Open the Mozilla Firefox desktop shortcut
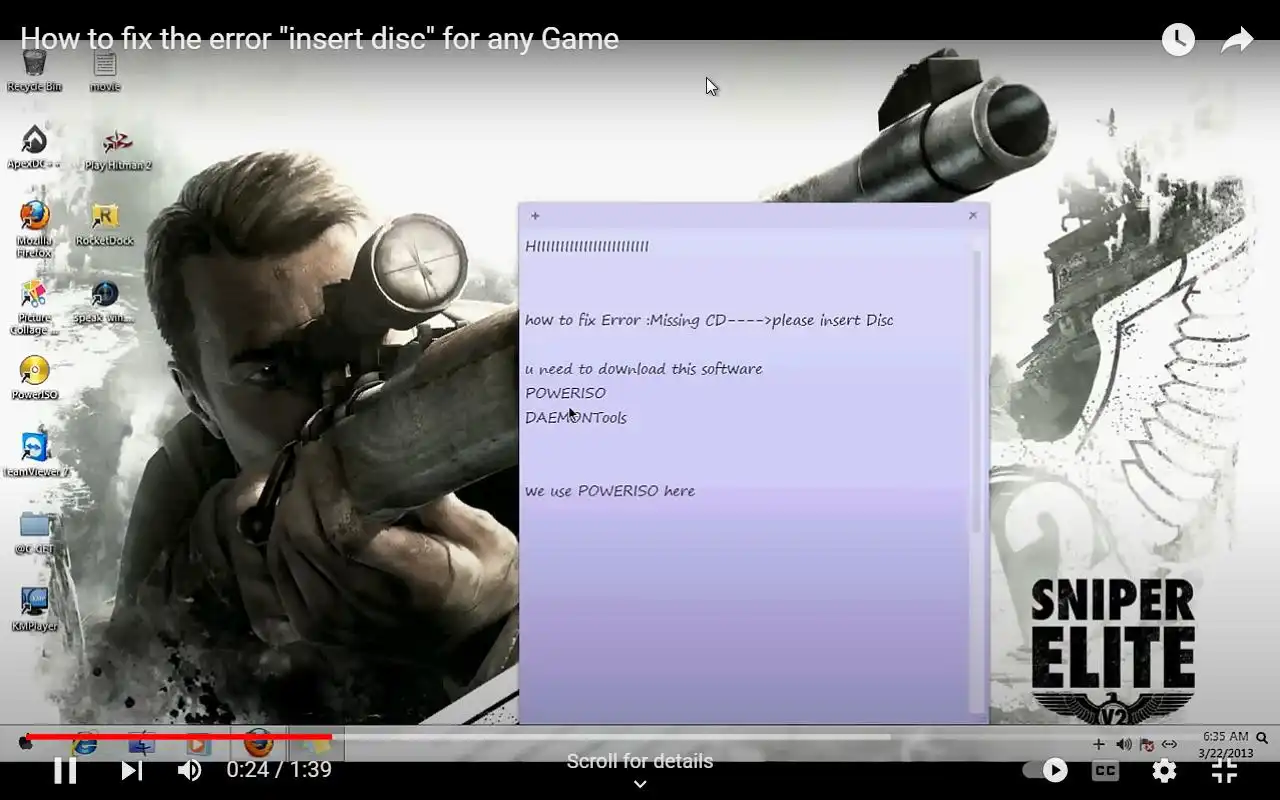1280x800 pixels. [34, 229]
